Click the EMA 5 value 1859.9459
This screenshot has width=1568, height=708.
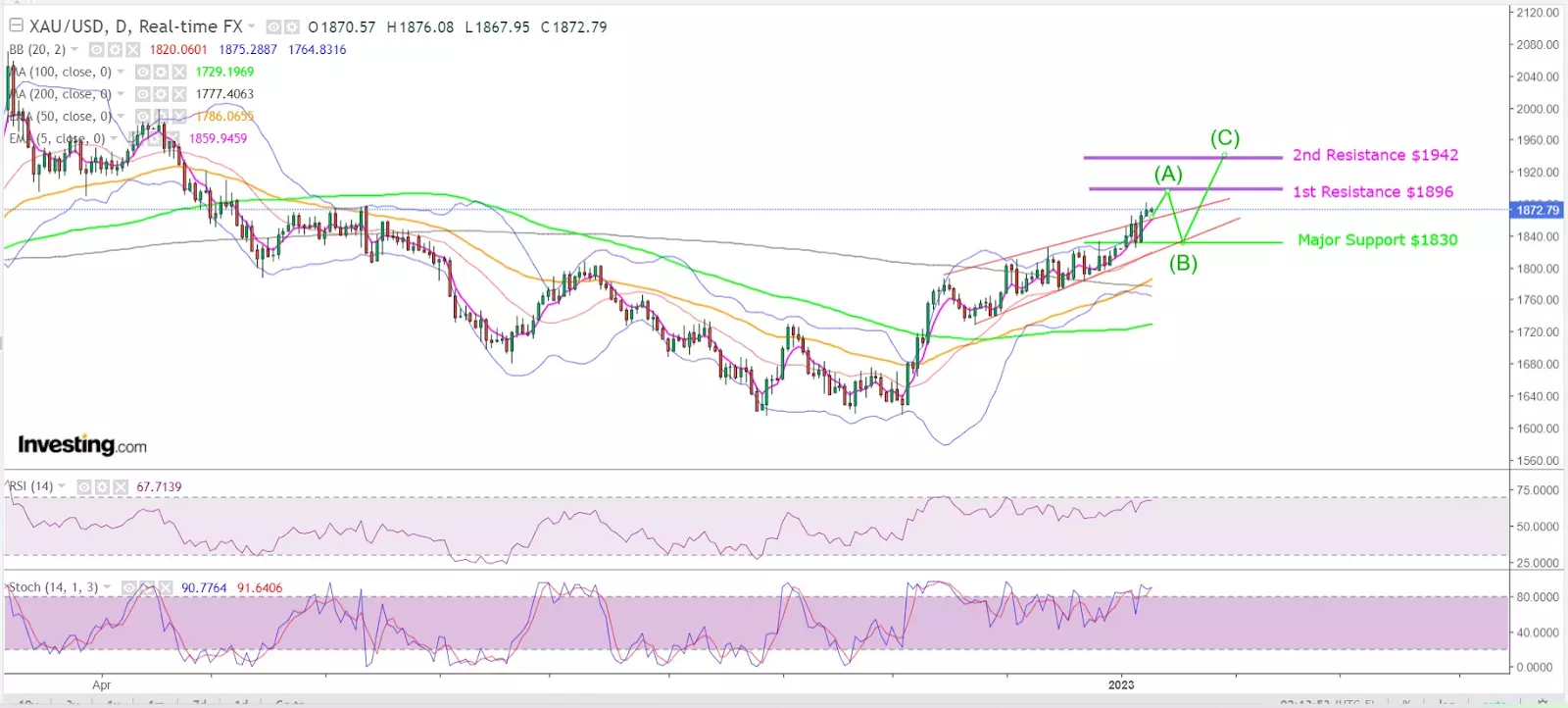tap(218, 138)
